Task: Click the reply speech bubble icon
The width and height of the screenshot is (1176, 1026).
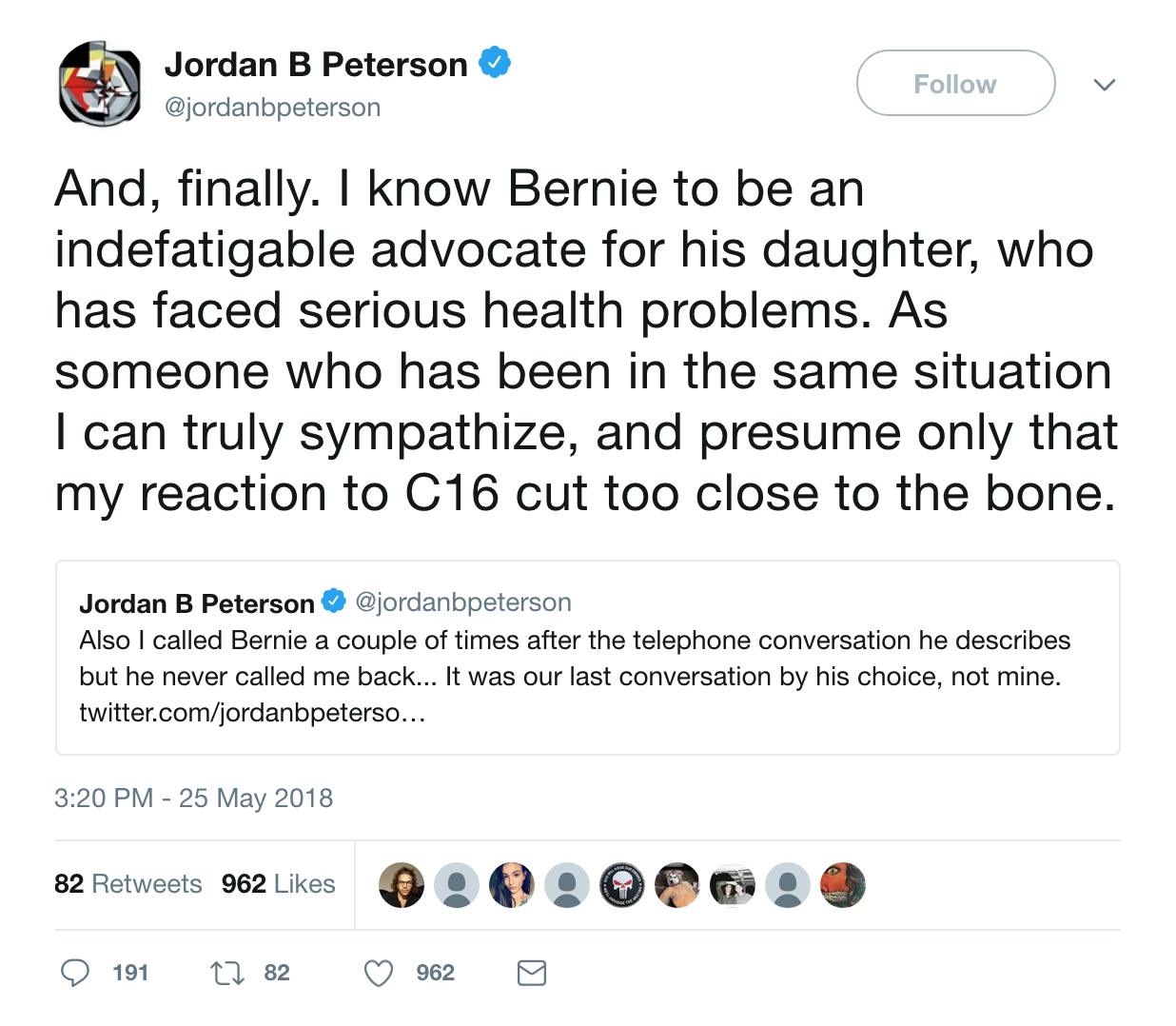Action: click(75, 972)
